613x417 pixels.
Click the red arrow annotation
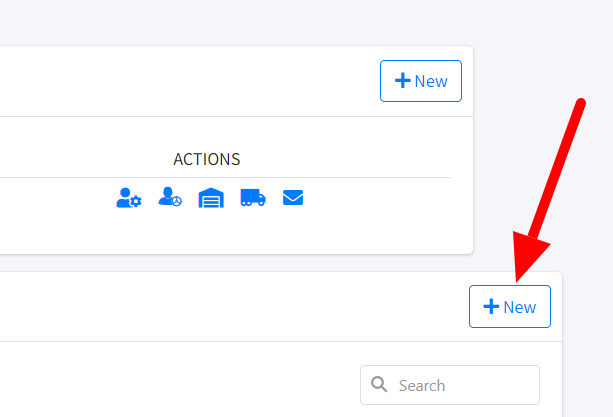(x=549, y=188)
